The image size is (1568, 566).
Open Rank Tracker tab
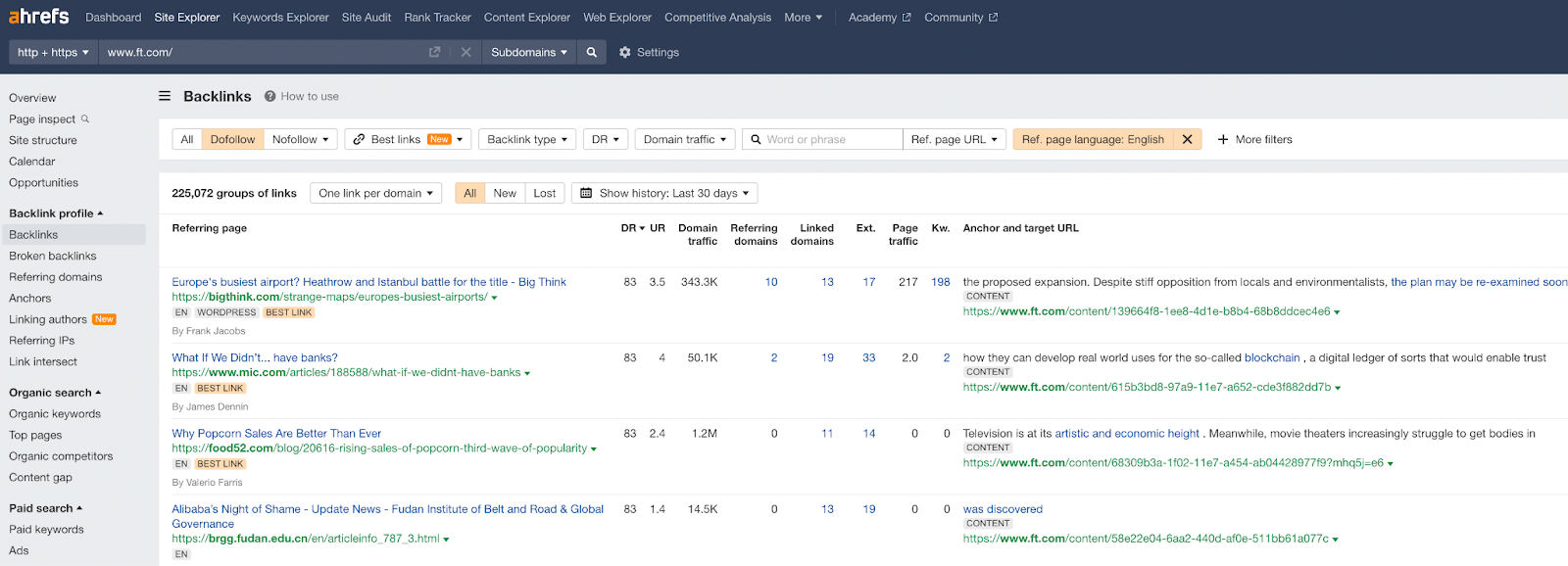437,18
